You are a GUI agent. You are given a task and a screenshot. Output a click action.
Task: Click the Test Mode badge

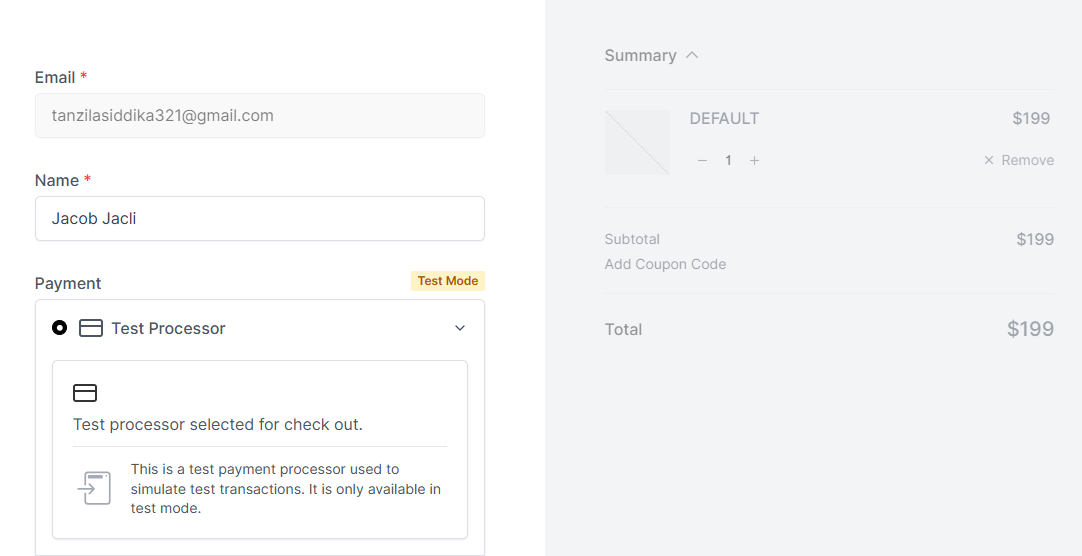[x=447, y=281]
